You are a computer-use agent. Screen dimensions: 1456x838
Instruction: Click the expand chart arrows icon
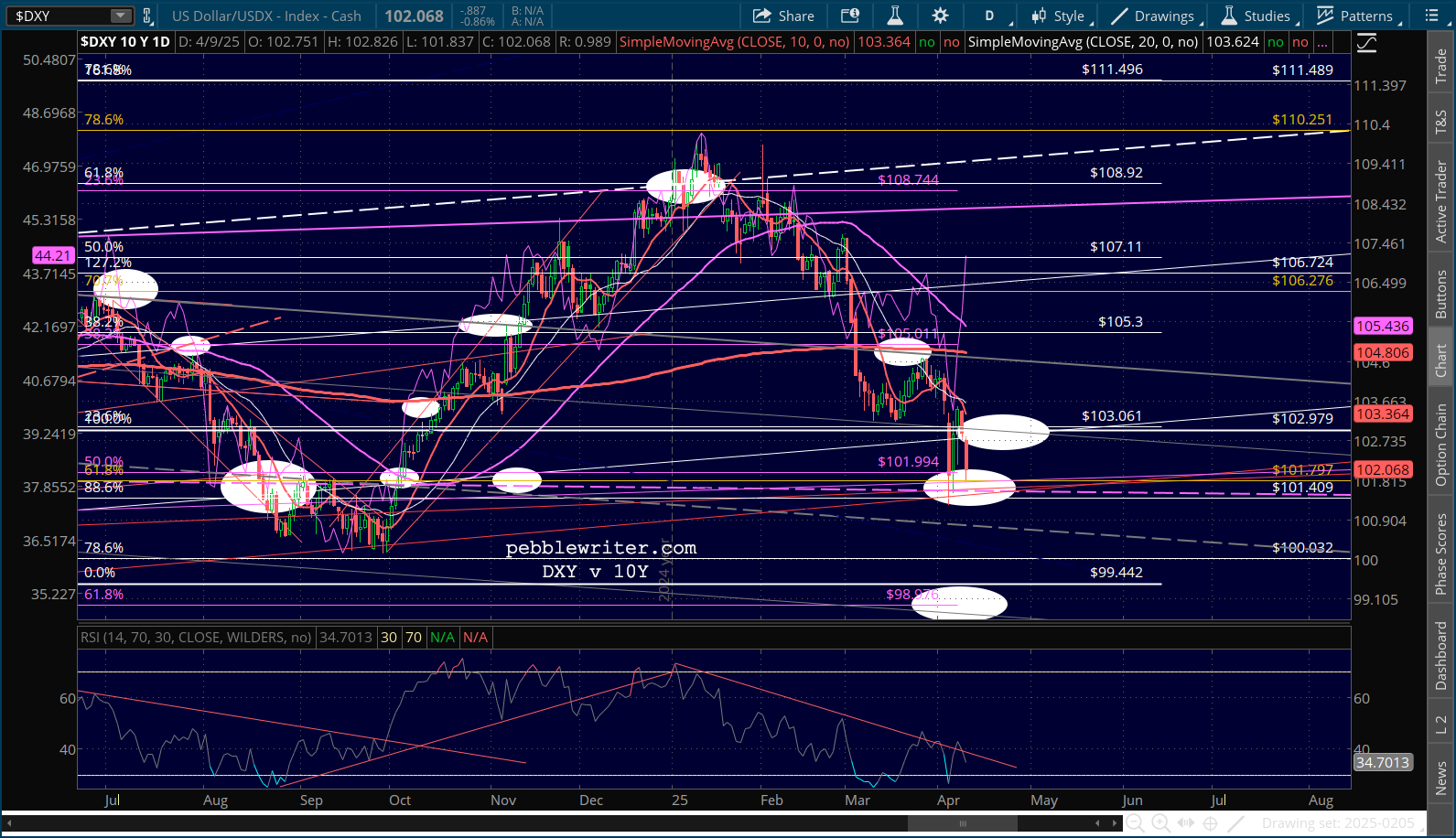click(1185, 823)
